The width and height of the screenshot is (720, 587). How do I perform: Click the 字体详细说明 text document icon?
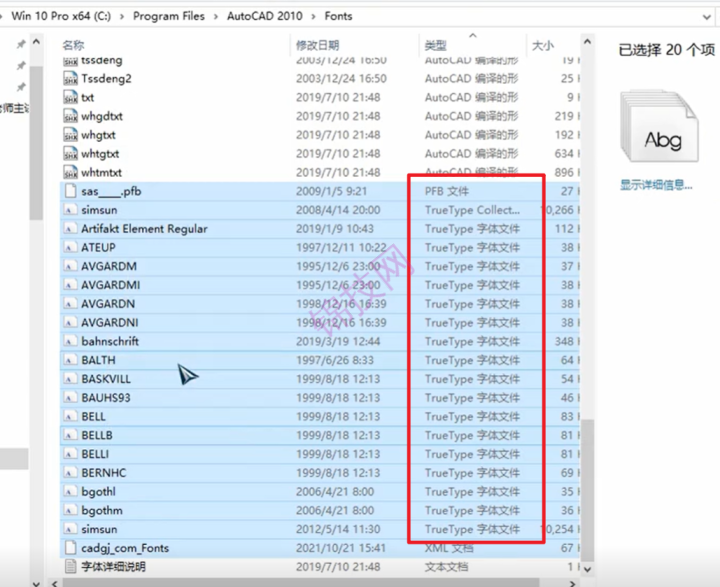[70, 567]
